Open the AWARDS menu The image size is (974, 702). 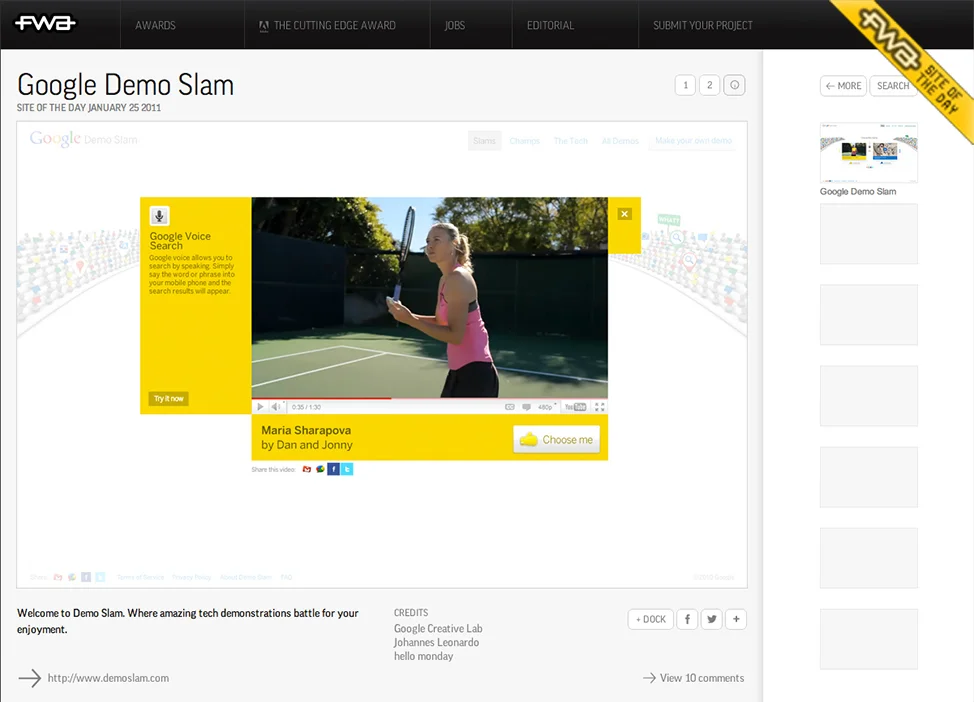pyautogui.click(x=155, y=25)
